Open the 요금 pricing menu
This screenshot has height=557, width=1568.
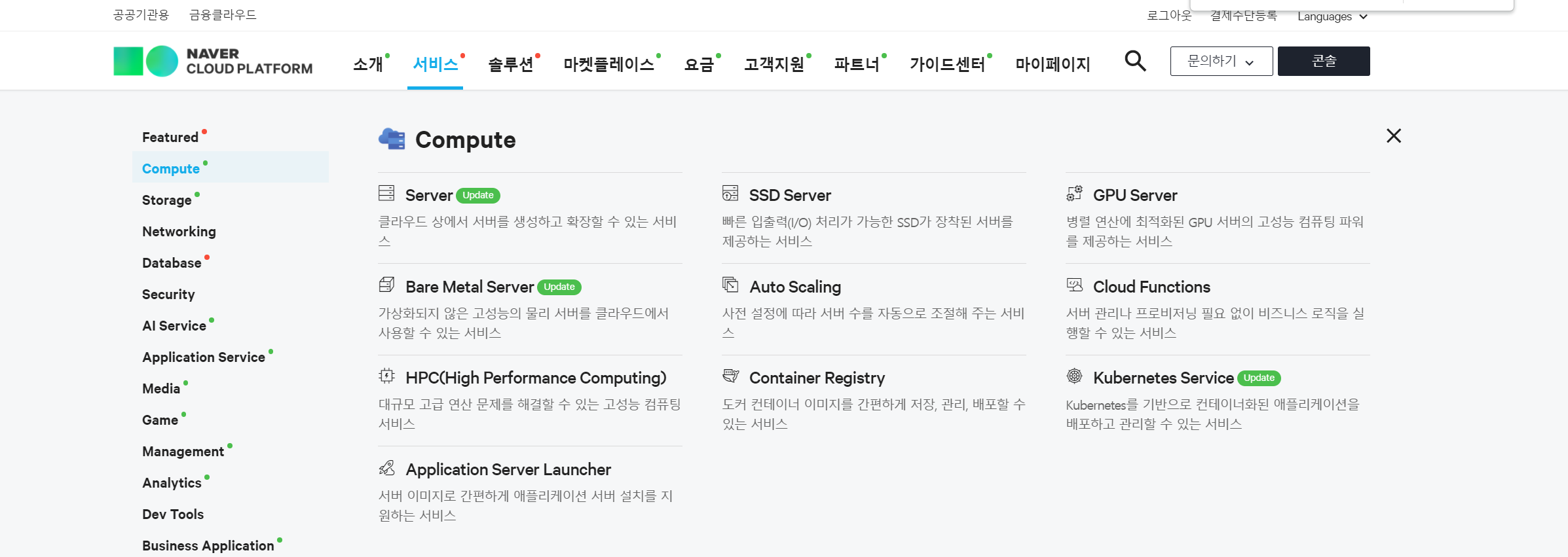coord(699,64)
